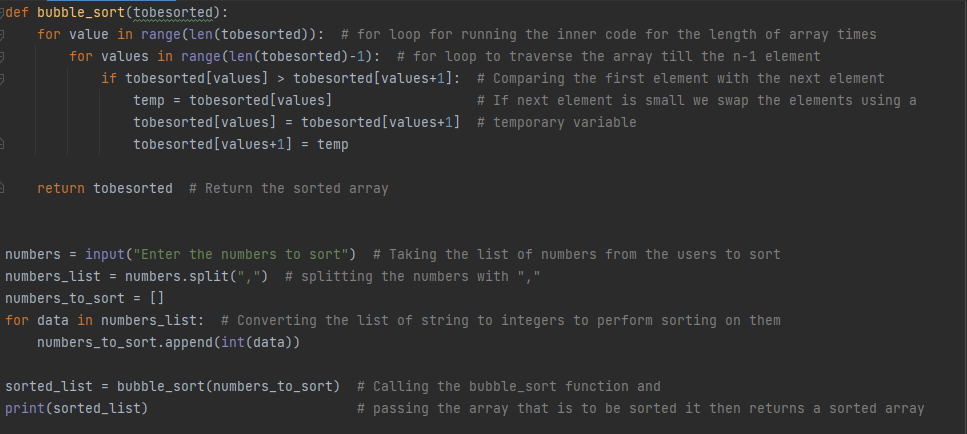The image size is (967, 434).
Task: Collapse the inner 'for values' loop fold
Action: (2, 57)
